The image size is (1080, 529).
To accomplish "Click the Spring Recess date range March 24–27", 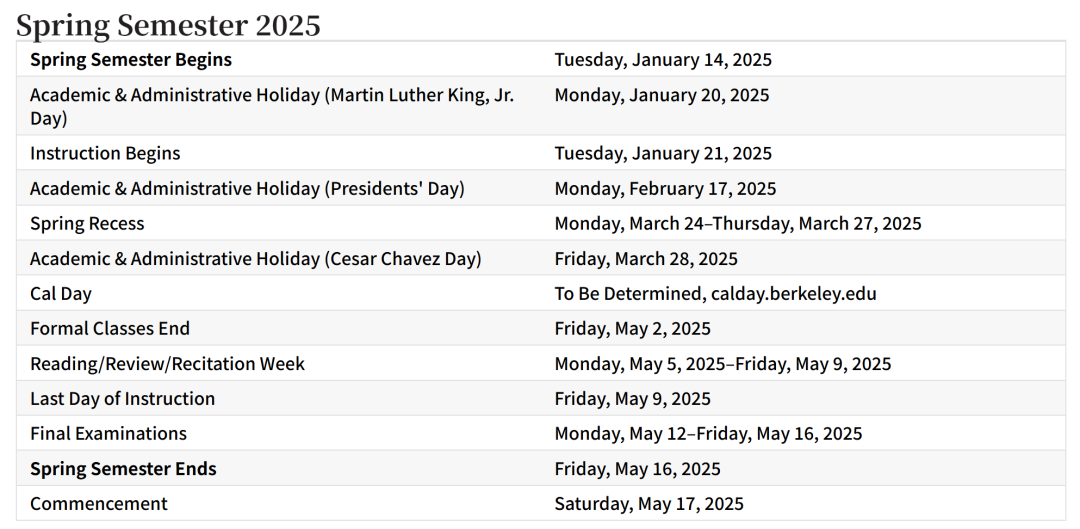I will tap(738, 224).
